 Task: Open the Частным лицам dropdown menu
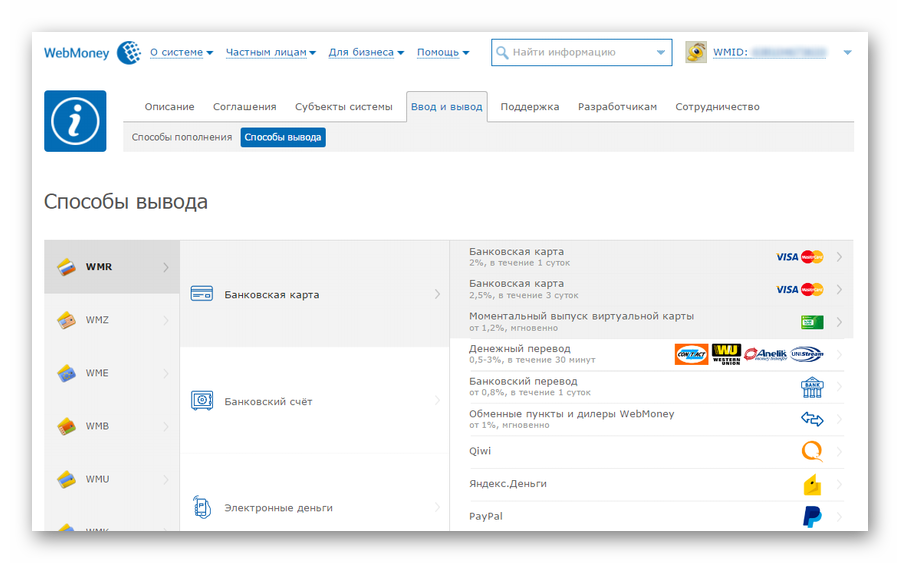coord(271,52)
